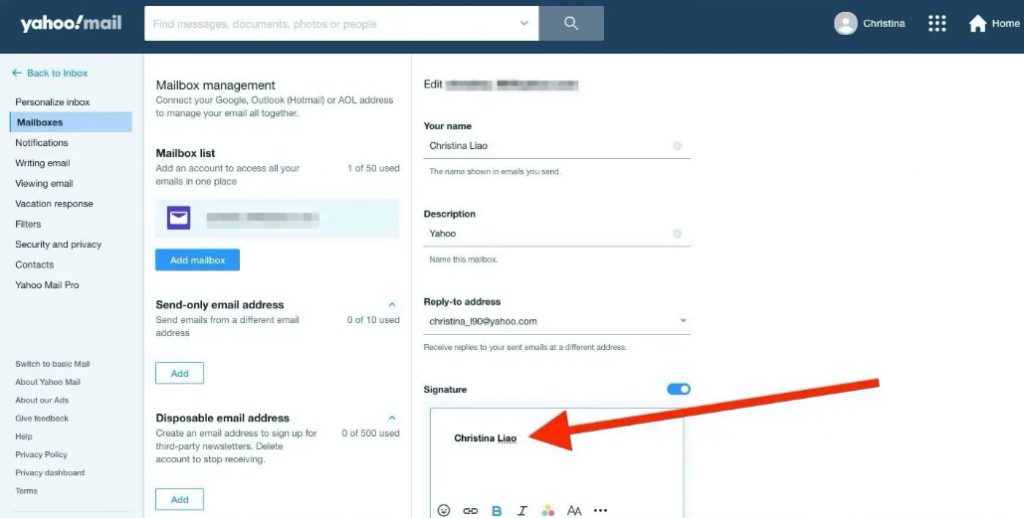Insert a link in the signature
Screen dimensions: 1024x518
point(470,510)
